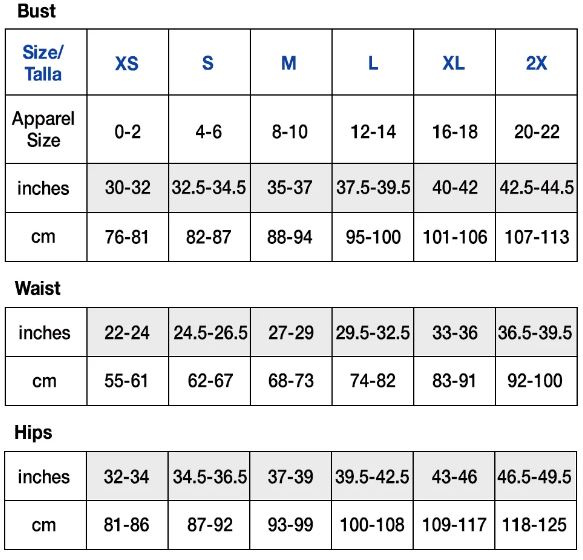Select the Apparel Size row label
583x560 pixels.
point(46,129)
